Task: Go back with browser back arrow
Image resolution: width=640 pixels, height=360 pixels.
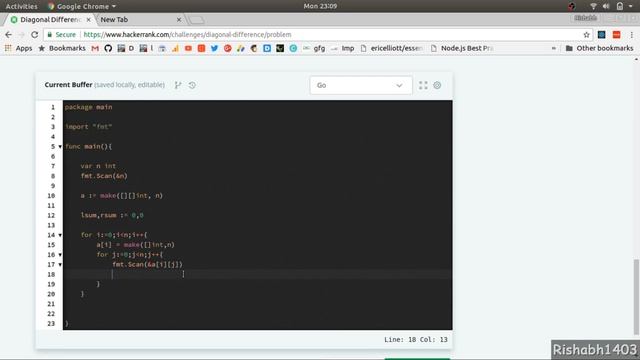Action: (9, 35)
